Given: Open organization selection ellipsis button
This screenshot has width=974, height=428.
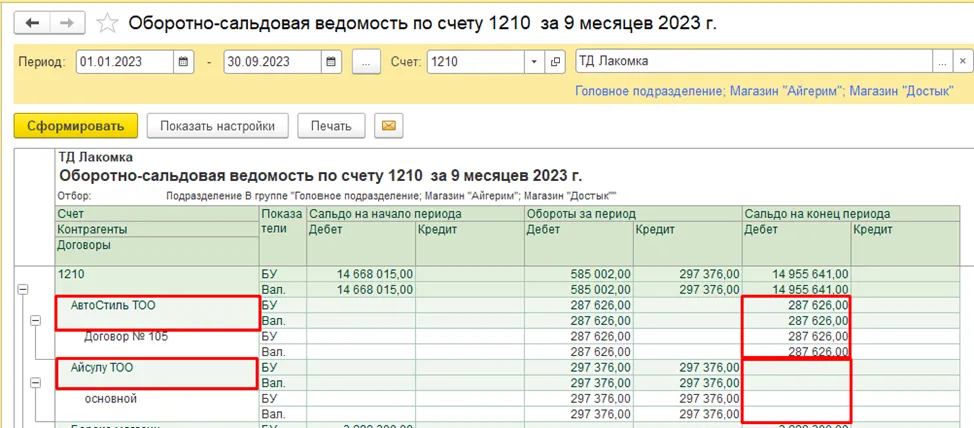Looking at the screenshot, I should click(x=942, y=61).
